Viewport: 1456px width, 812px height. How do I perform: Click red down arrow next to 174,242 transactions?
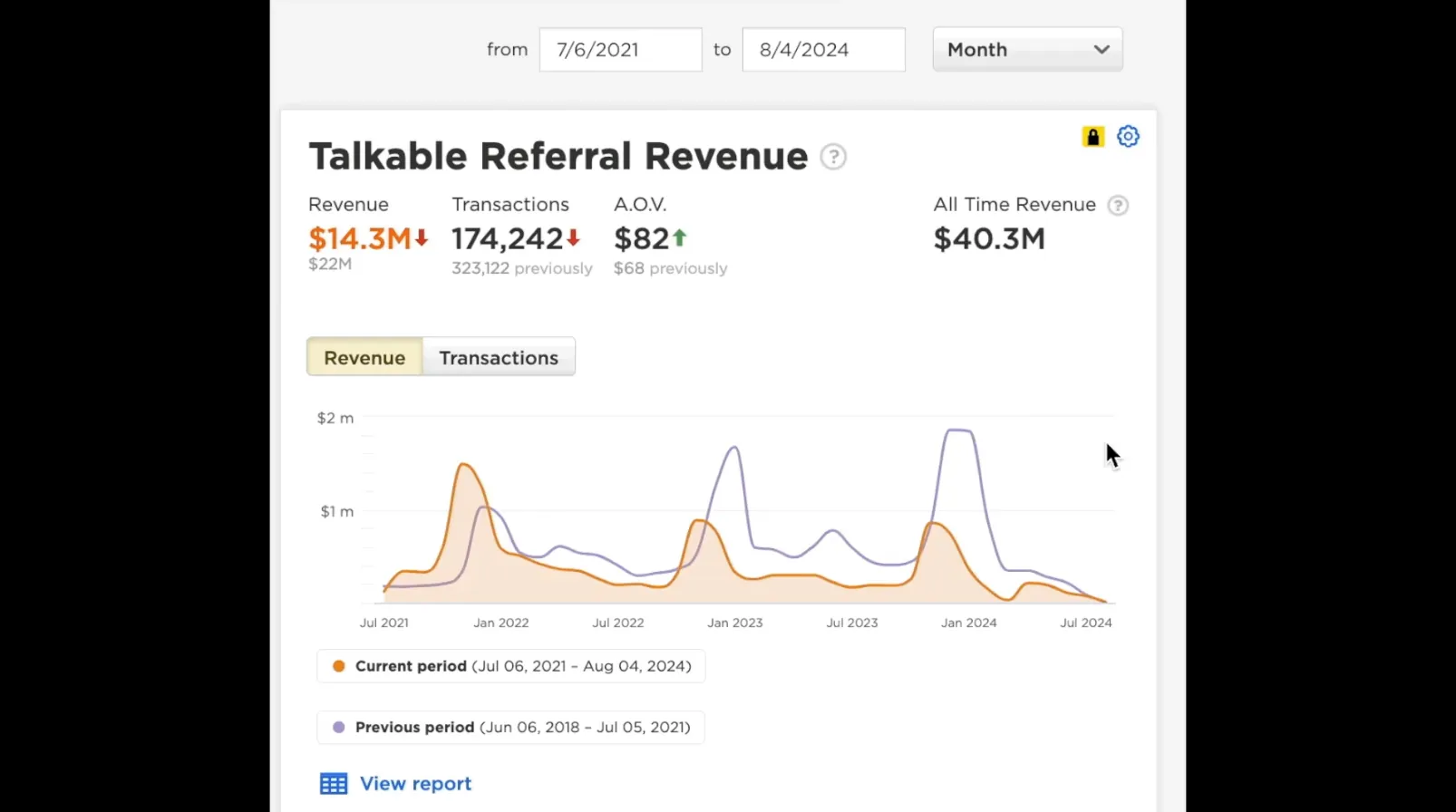574,238
